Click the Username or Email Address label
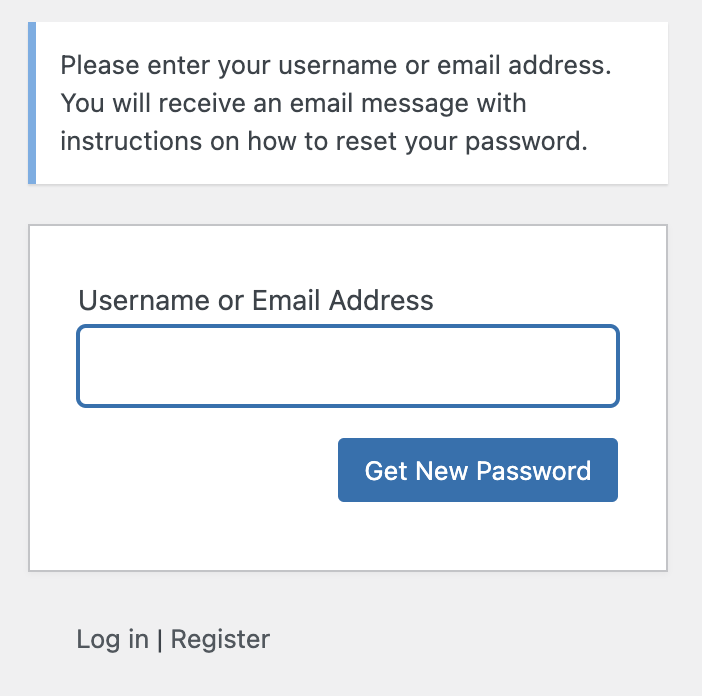Image resolution: width=702 pixels, height=696 pixels. coord(256,300)
